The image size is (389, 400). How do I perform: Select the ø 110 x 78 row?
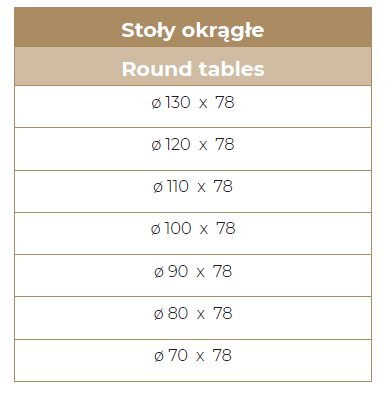pyautogui.click(x=193, y=191)
